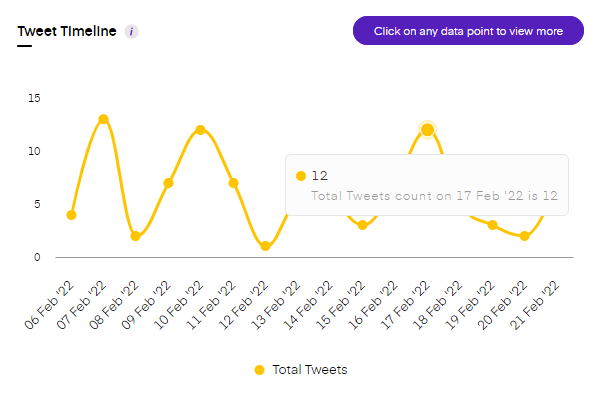
Task: Click the '07 Feb '22' axis label
Action: [84, 303]
